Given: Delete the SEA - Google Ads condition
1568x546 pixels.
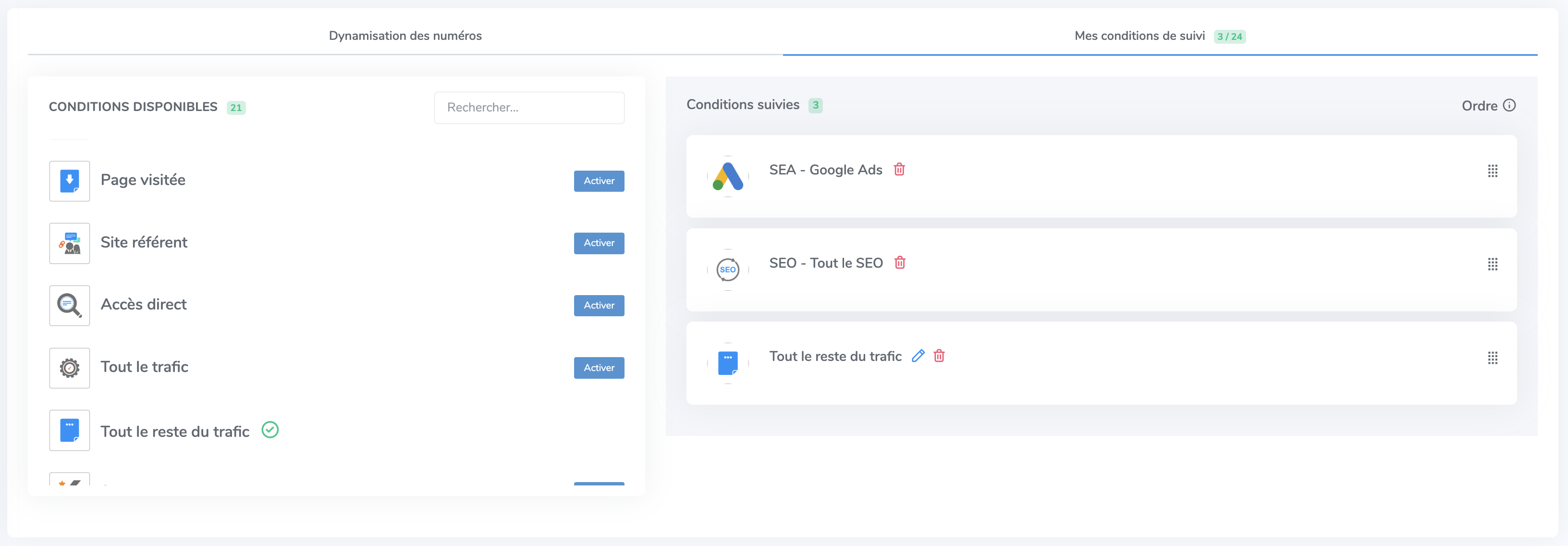Looking at the screenshot, I should click(899, 170).
